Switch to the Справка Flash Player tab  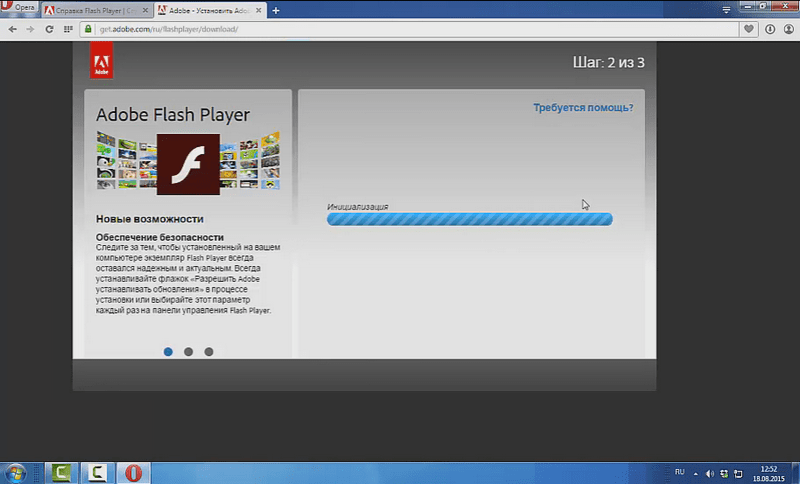pos(95,10)
